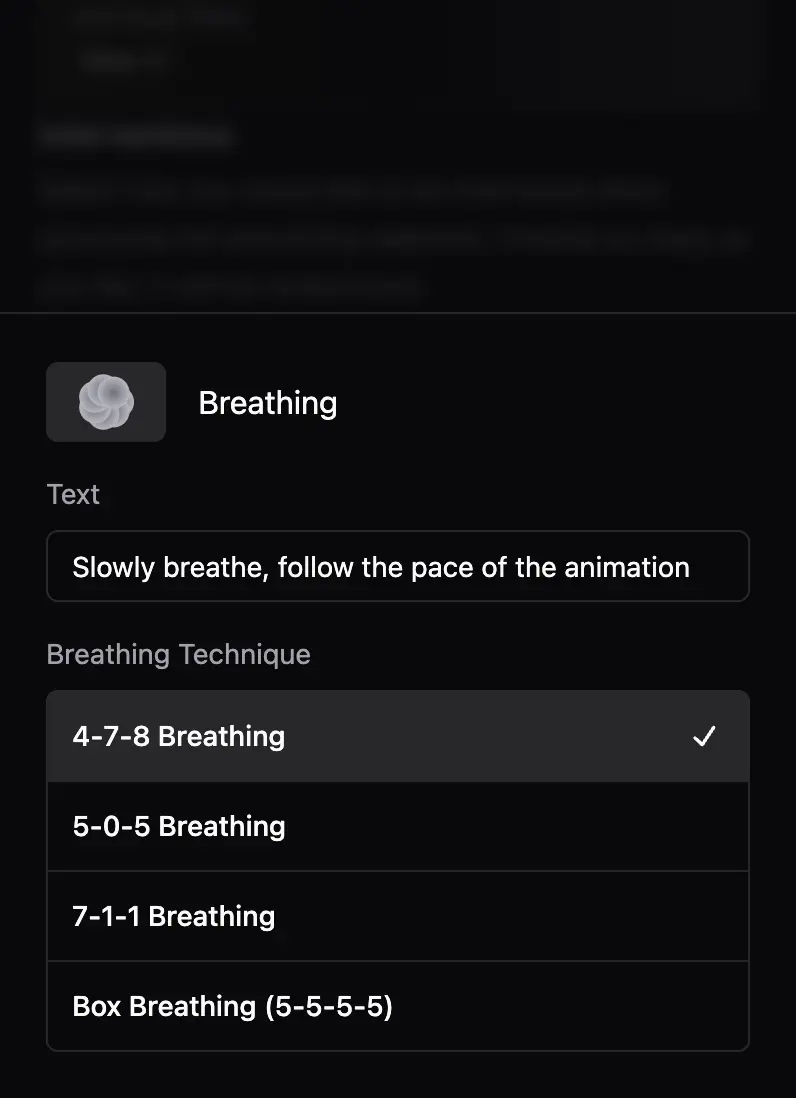This screenshot has height=1098, width=796.
Task: Click the "(5-5-5-5)" text in Box Breathing
Action: pyautogui.click(x=329, y=1007)
